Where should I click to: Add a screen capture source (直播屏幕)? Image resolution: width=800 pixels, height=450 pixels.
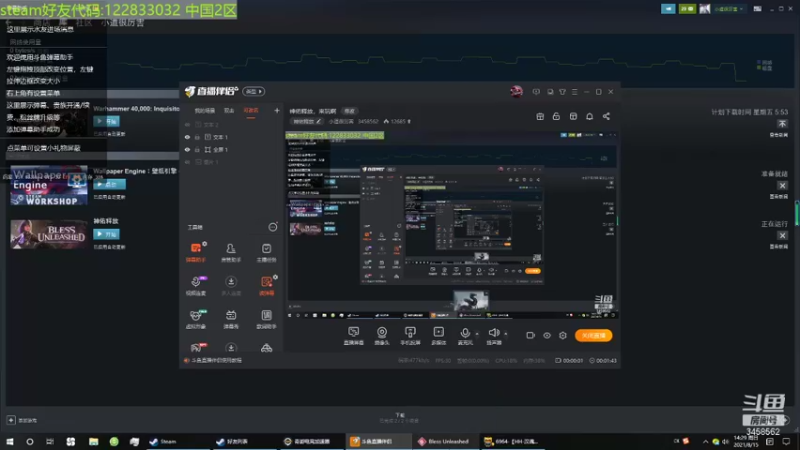click(x=354, y=336)
